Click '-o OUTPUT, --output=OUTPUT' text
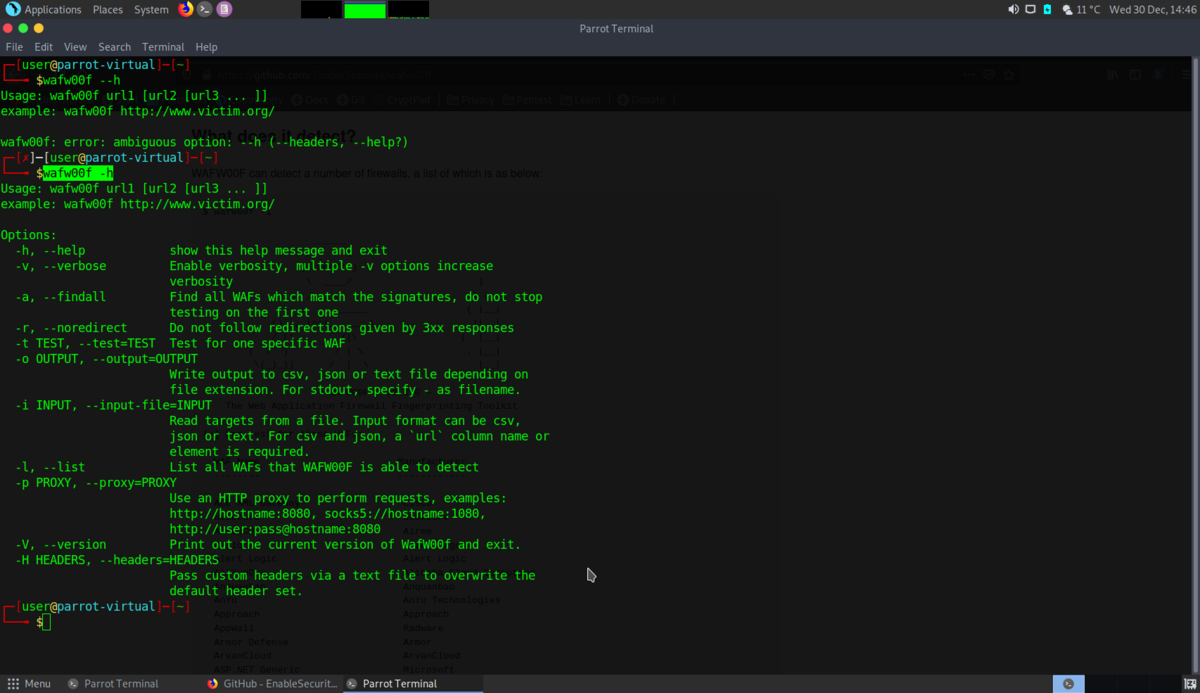 click(106, 359)
